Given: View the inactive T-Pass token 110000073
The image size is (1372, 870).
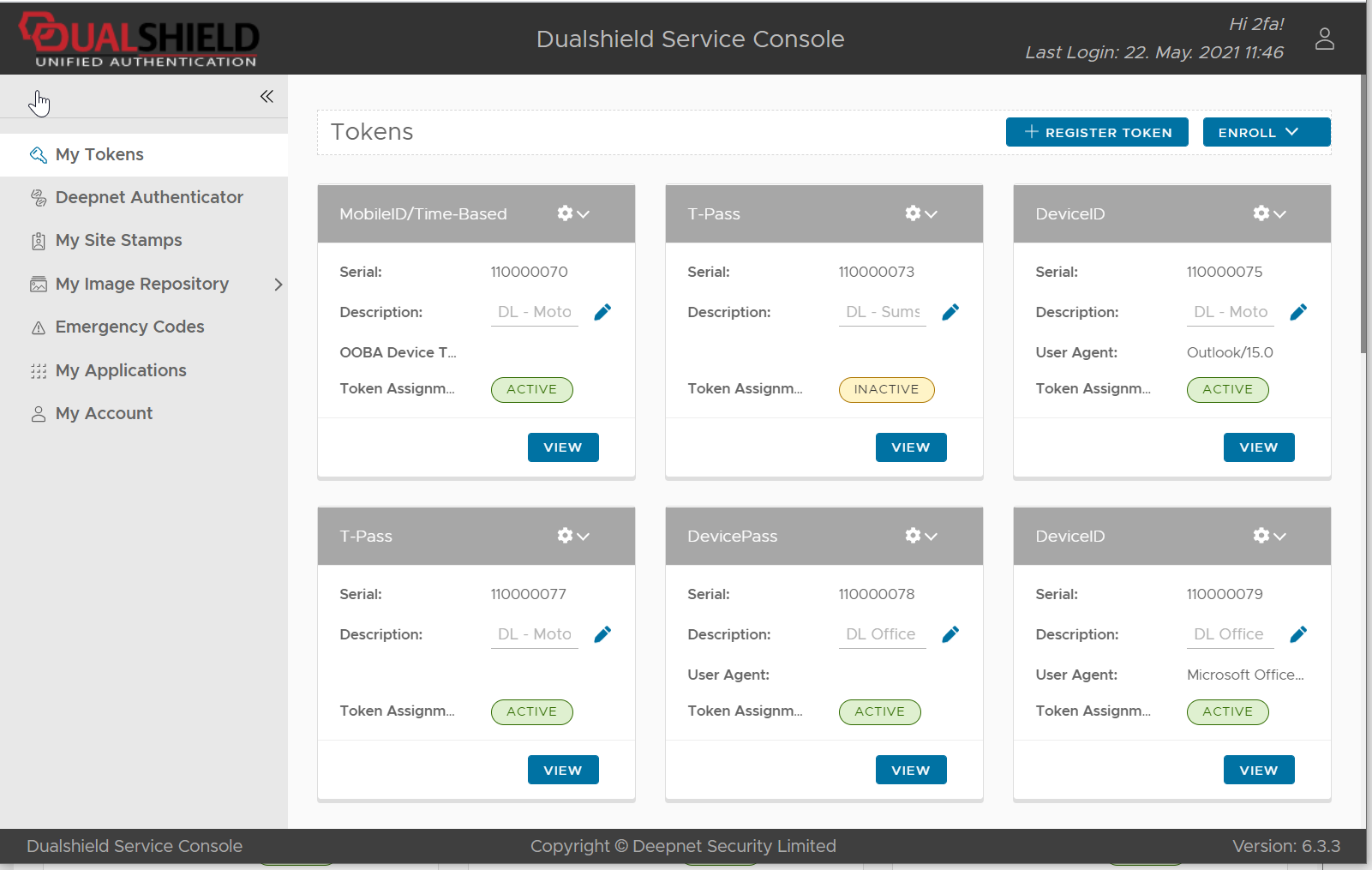Looking at the screenshot, I should click(910, 447).
